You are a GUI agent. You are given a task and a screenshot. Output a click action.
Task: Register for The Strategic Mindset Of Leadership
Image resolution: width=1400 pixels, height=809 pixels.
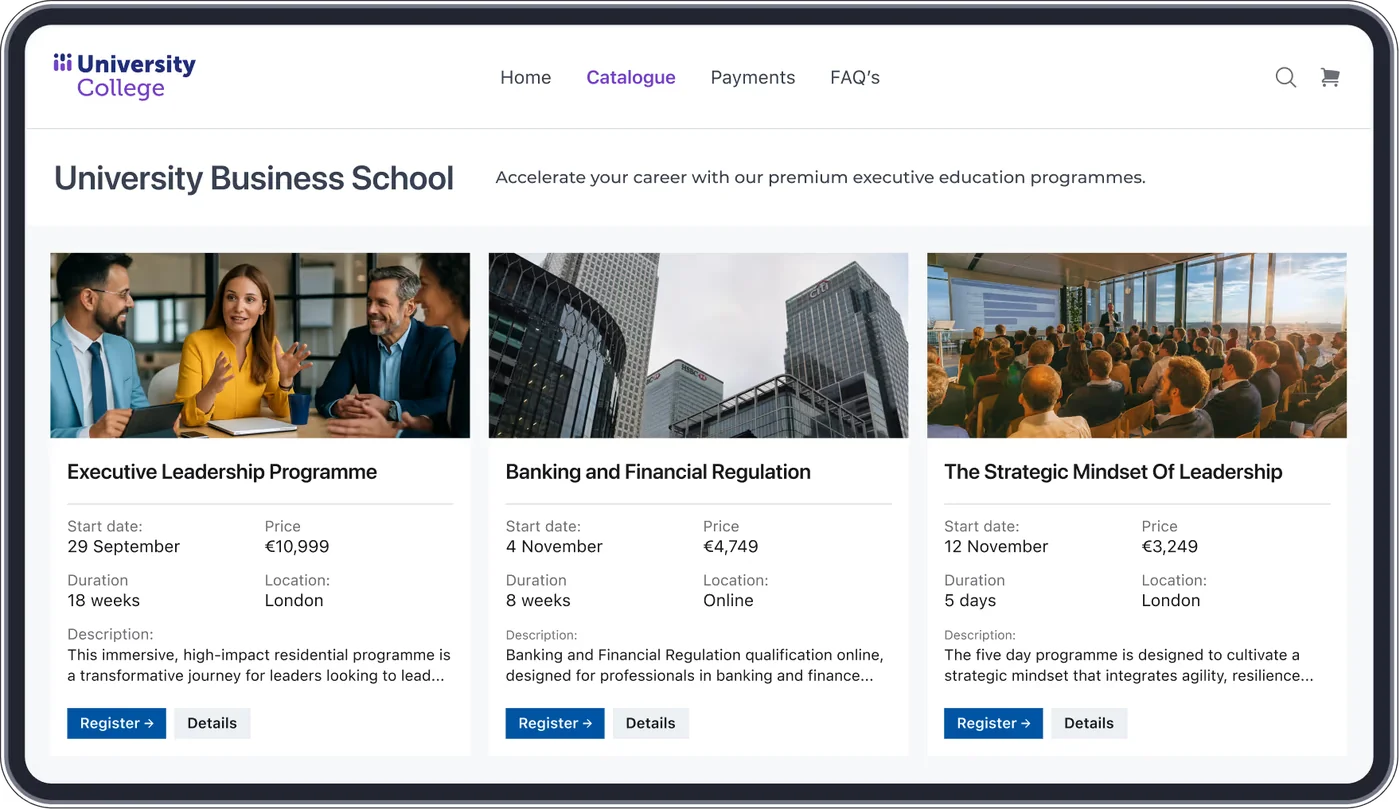click(x=993, y=723)
